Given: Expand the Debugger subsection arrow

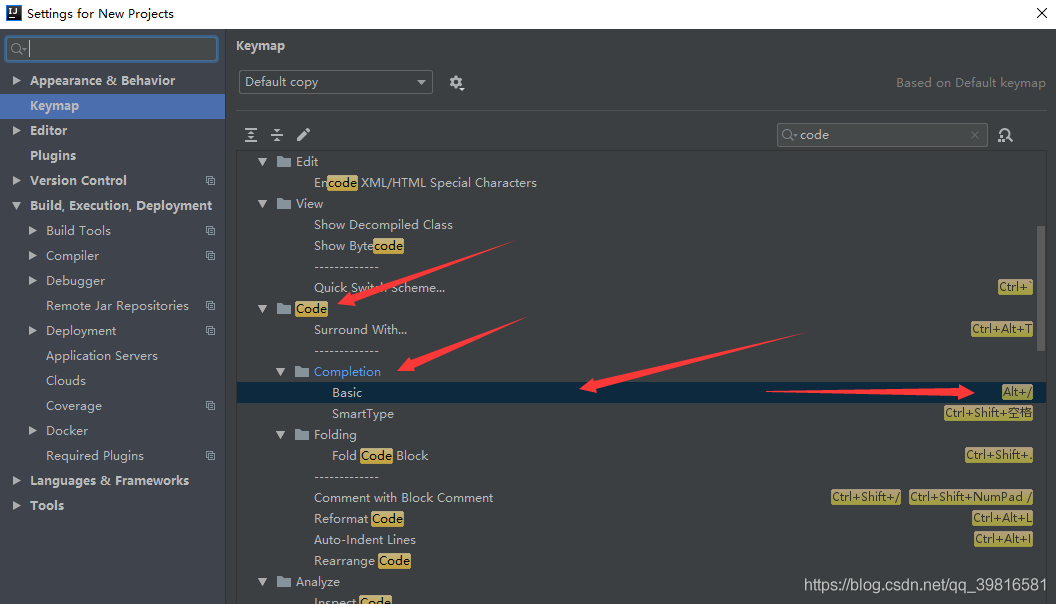Looking at the screenshot, I should pos(32,281).
